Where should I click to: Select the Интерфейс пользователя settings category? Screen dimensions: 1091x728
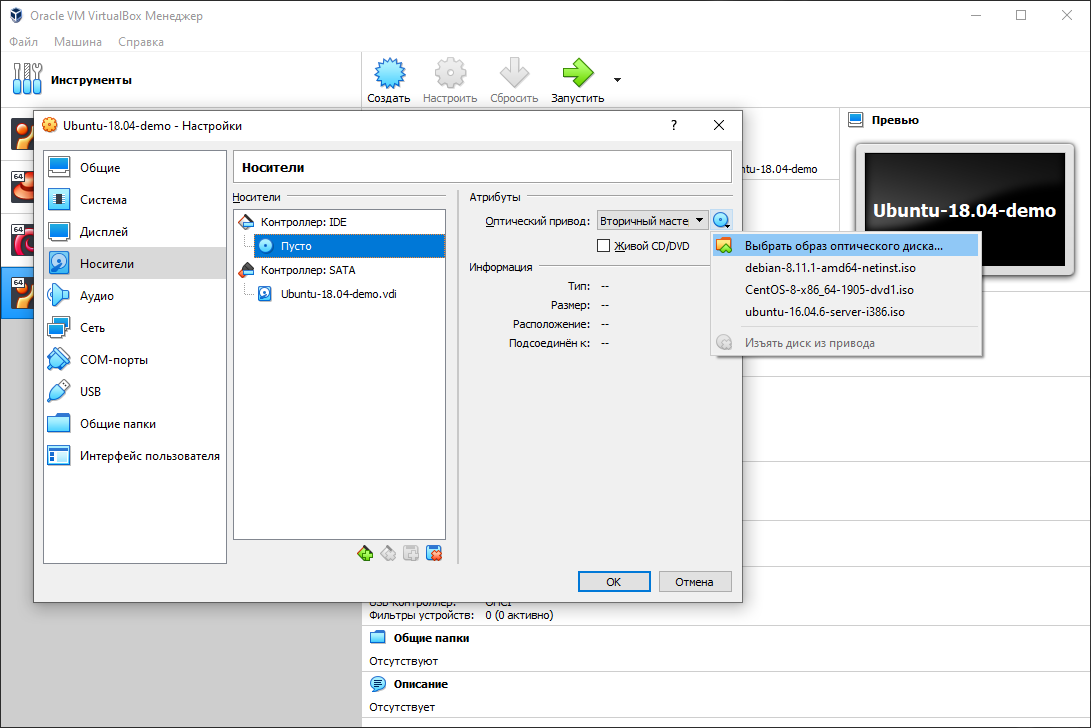[135, 456]
